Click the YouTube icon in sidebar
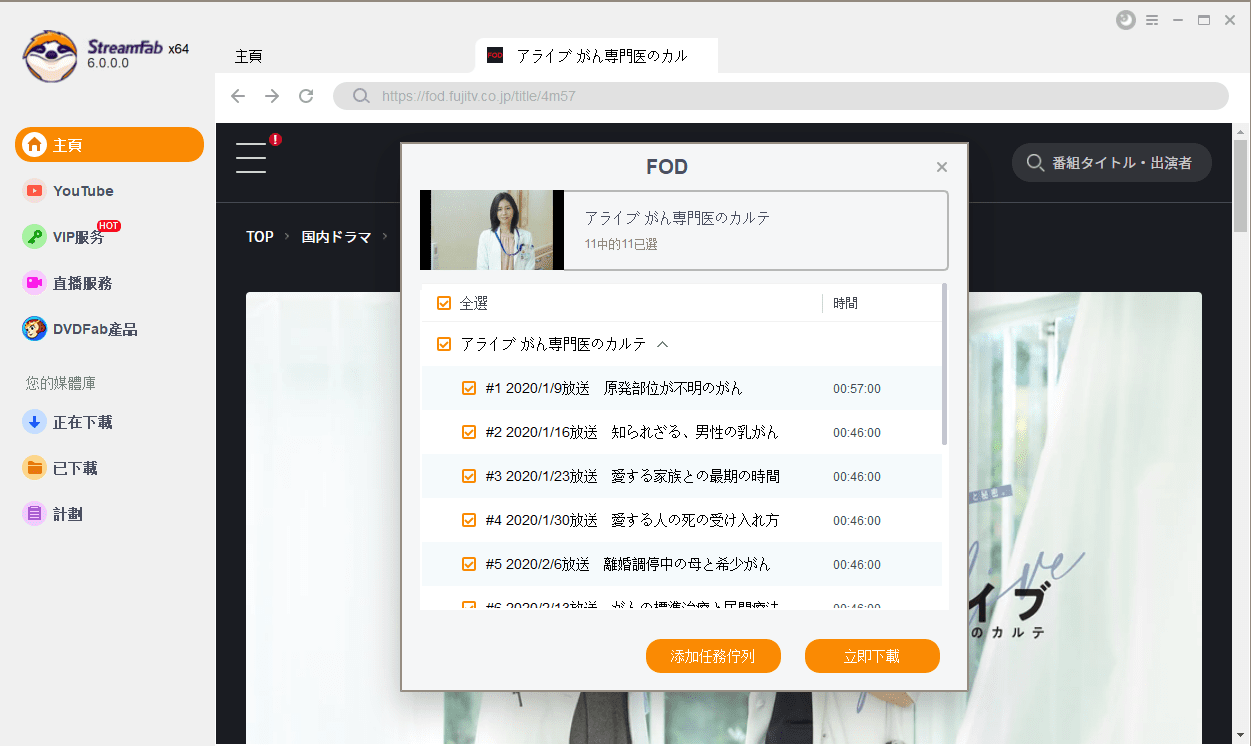This screenshot has height=746, width=1251. [35, 191]
